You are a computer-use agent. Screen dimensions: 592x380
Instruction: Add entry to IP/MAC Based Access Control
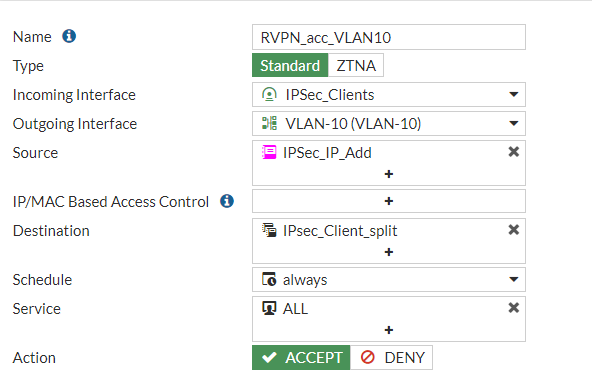[388, 201]
